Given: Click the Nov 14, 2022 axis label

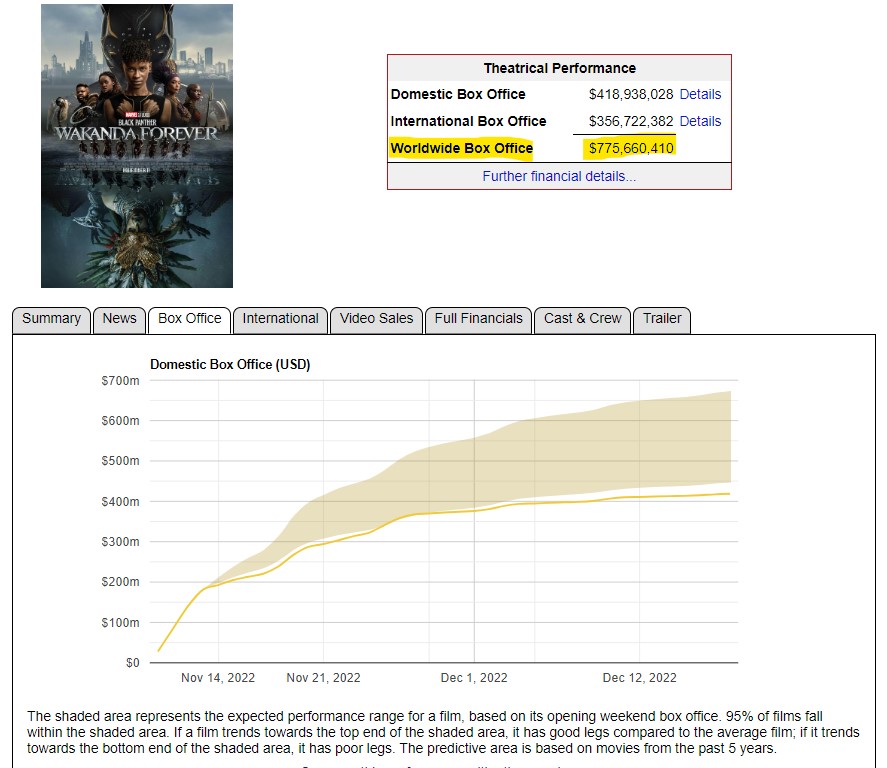Looking at the screenshot, I should coord(218,678).
